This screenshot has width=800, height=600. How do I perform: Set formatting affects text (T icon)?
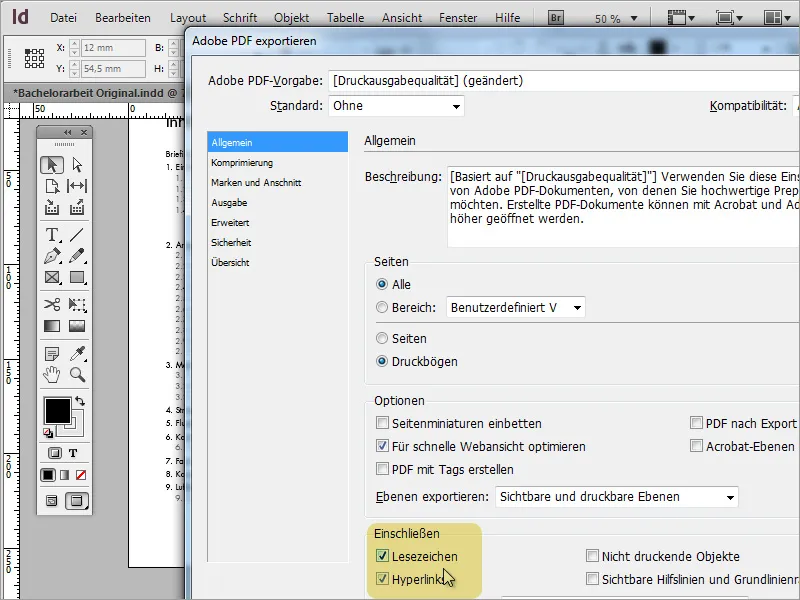73,453
